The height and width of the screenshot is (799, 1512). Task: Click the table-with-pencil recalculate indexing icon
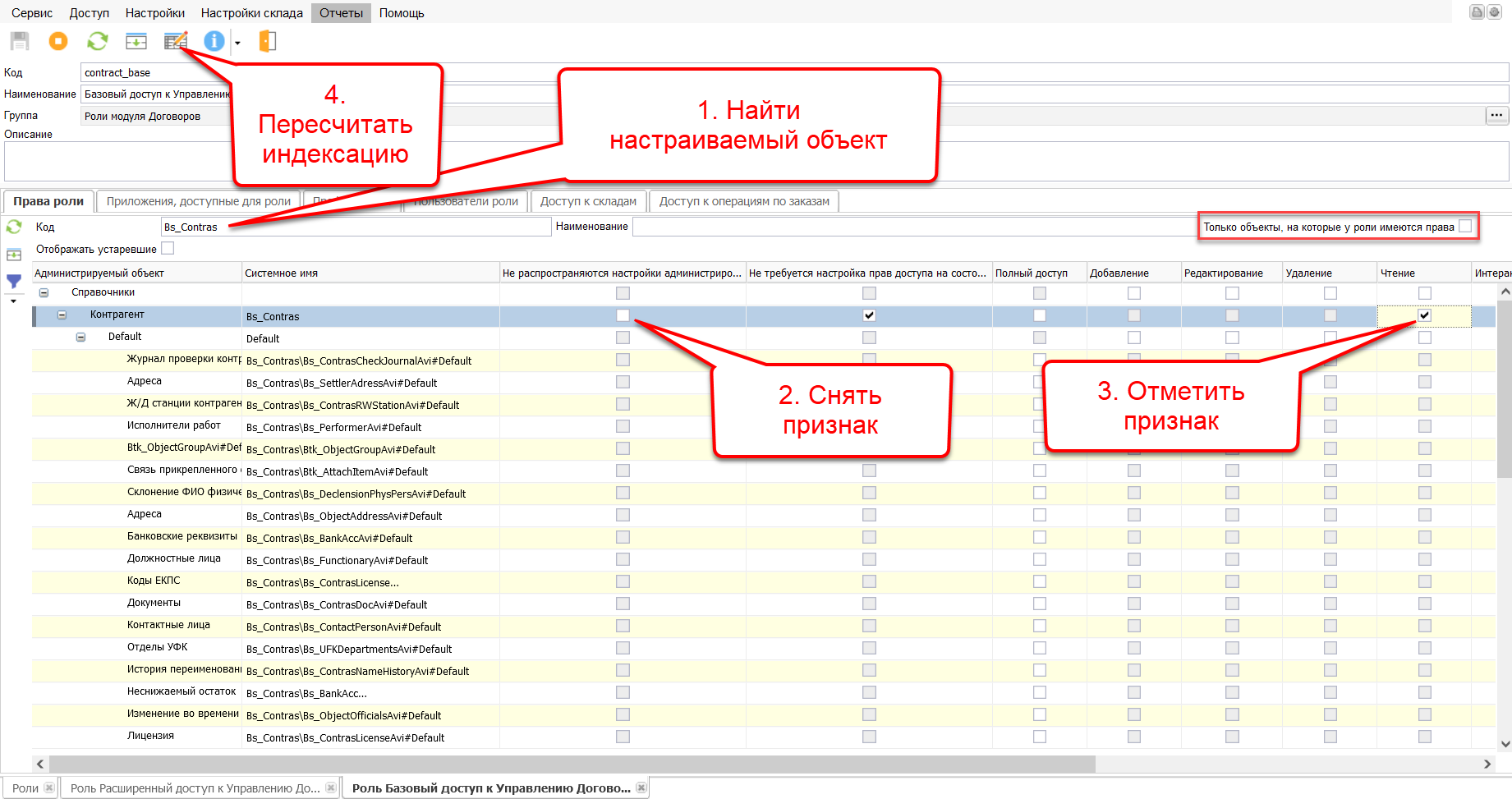[175, 41]
